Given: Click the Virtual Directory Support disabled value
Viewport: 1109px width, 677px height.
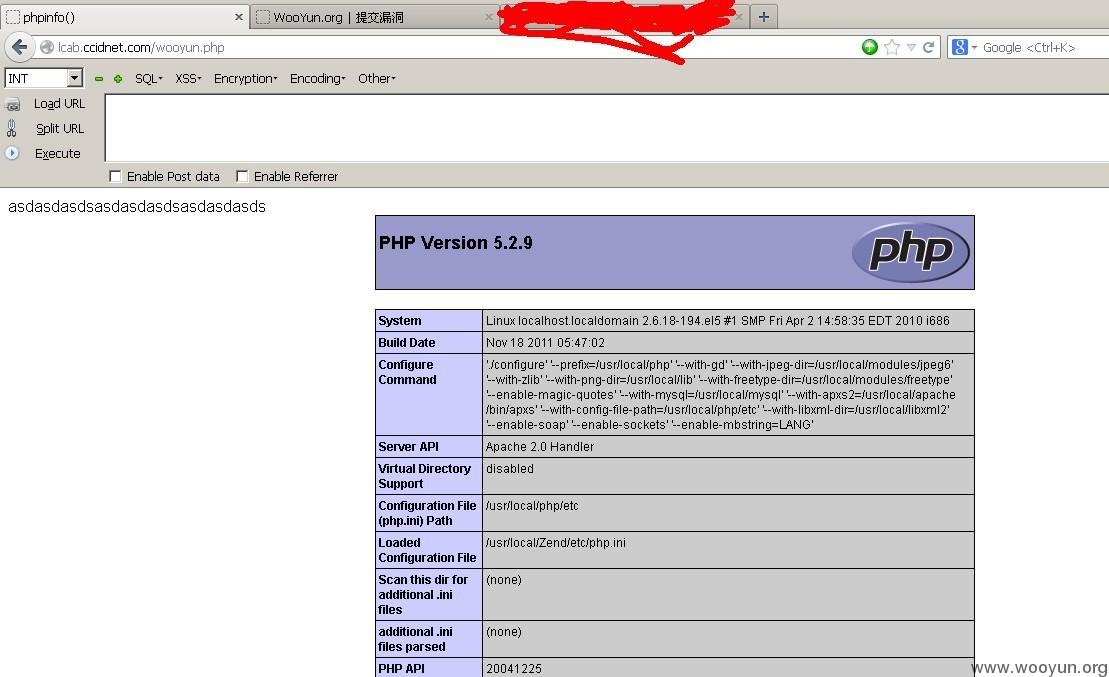Looking at the screenshot, I should (509, 468).
